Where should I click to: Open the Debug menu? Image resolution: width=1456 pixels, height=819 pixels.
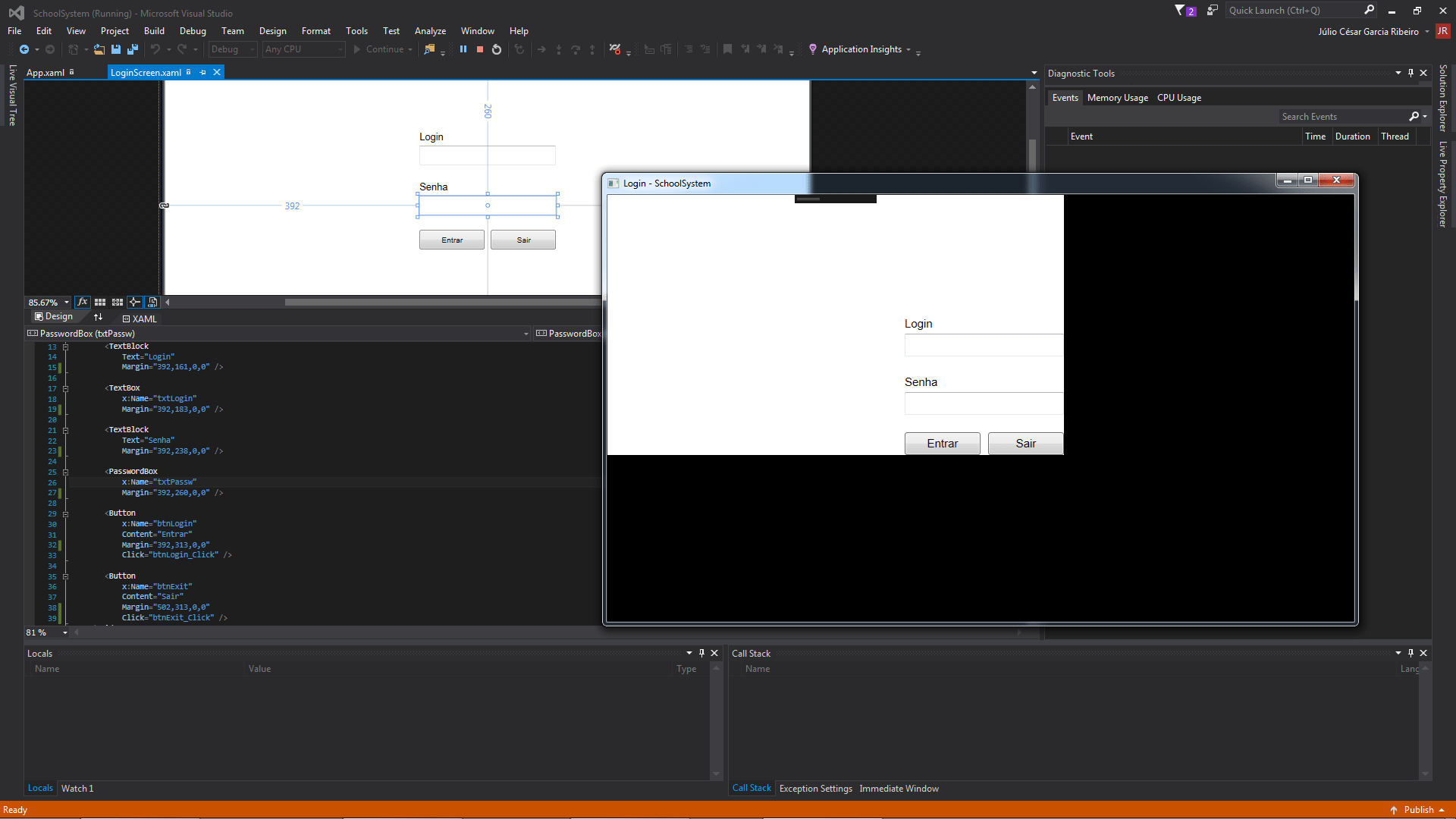pyautogui.click(x=193, y=31)
